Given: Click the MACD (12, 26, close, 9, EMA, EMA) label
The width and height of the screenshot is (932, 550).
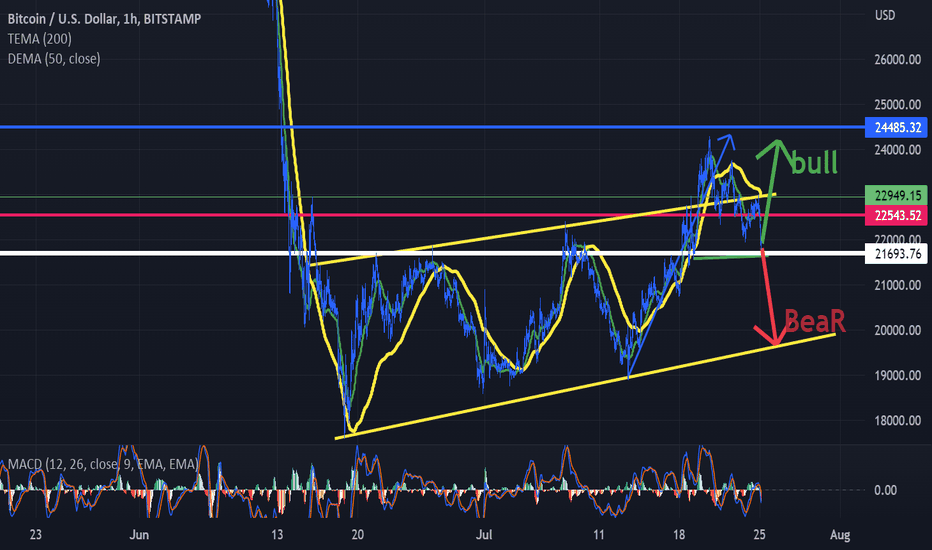Looking at the screenshot, I should point(103,464).
